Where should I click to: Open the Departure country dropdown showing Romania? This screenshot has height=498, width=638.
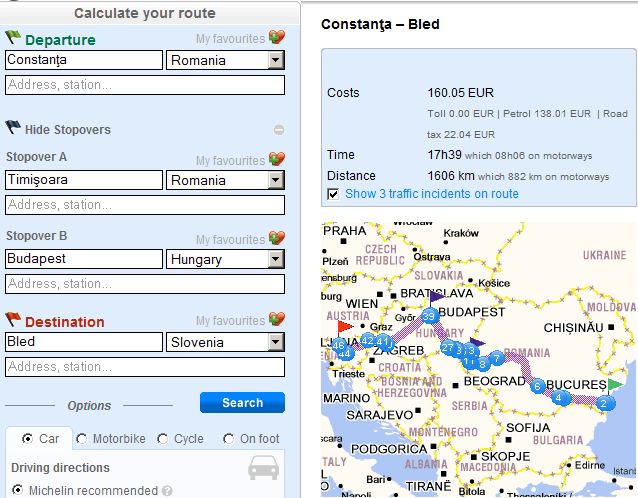[276, 61]
